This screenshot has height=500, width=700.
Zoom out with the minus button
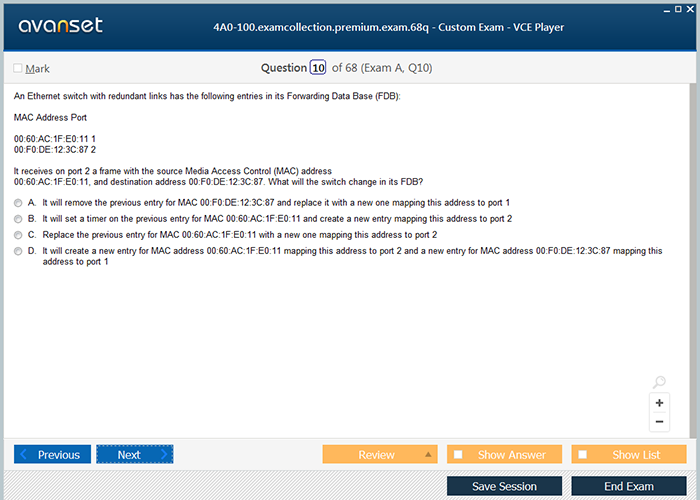[x=659, y=422]
